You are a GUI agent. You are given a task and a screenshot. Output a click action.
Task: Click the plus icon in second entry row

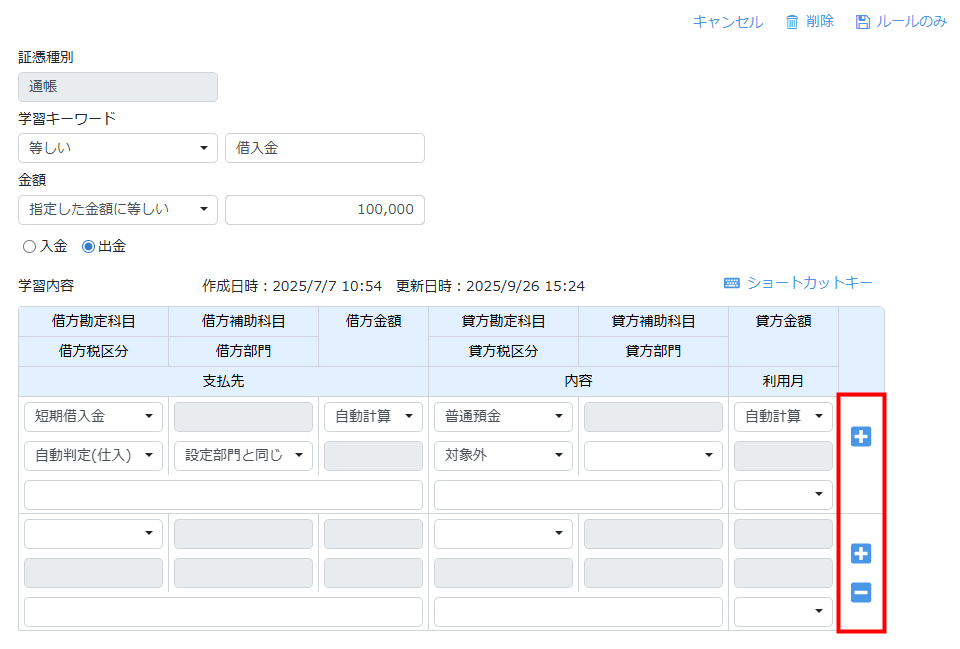[860, 553]
